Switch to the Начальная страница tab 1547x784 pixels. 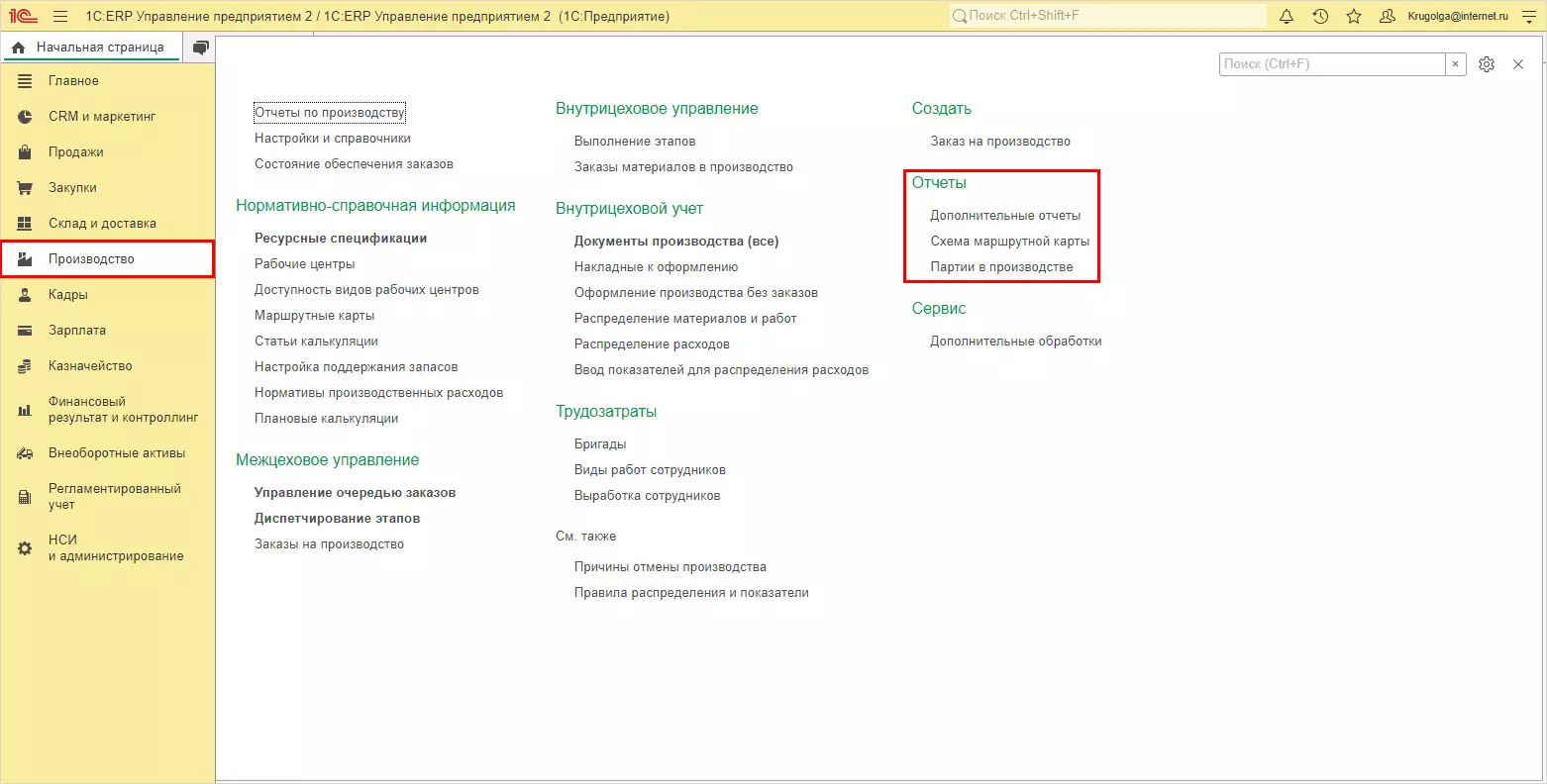click(91, 48)
